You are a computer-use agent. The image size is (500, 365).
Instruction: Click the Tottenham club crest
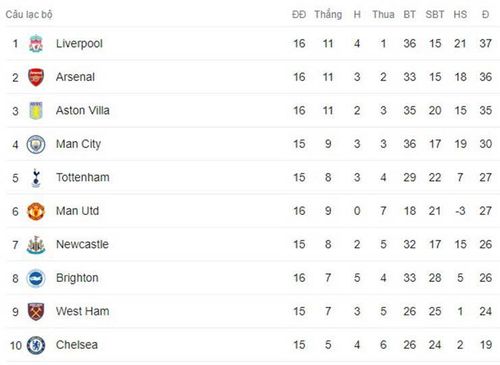click(x=36, y=178)
